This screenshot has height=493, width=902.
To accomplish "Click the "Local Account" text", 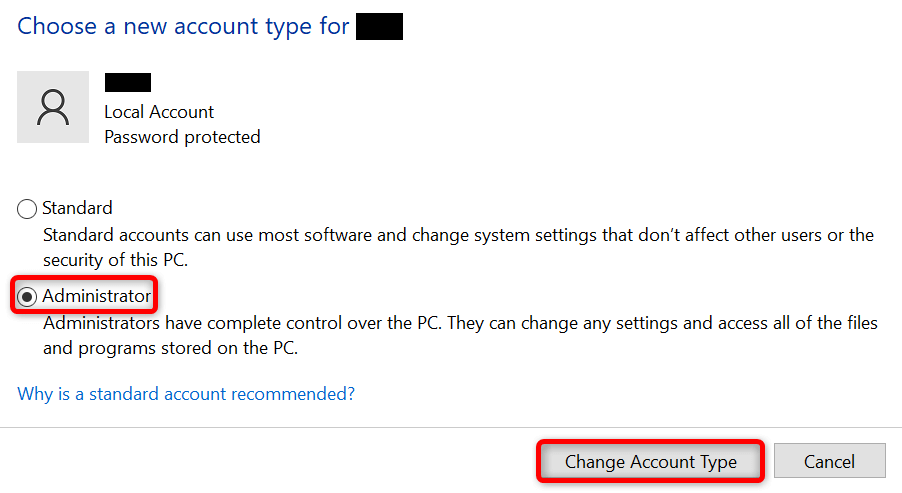I will (x=159, y=112).
